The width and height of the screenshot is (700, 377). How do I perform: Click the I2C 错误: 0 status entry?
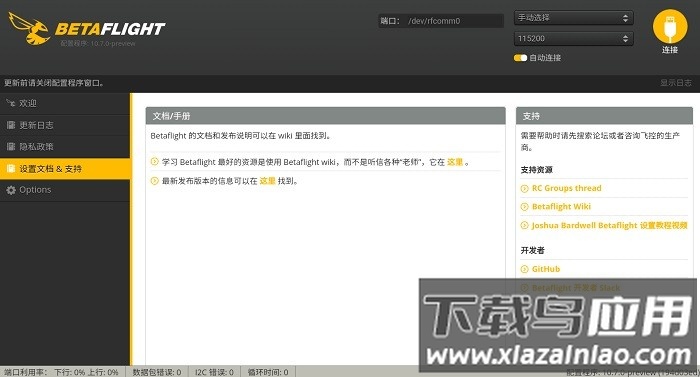(214, 372)
